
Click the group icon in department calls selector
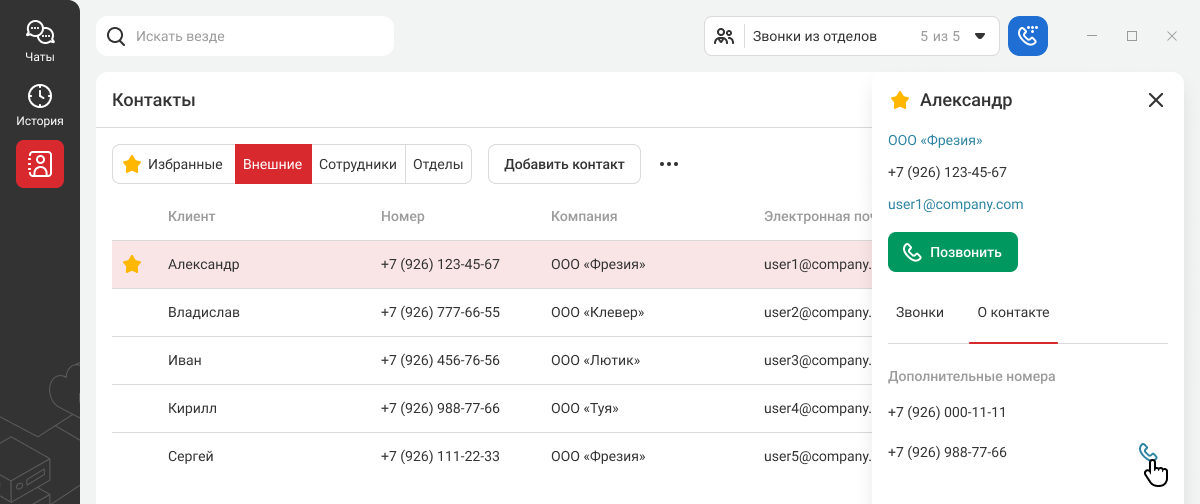pos(725,36)
